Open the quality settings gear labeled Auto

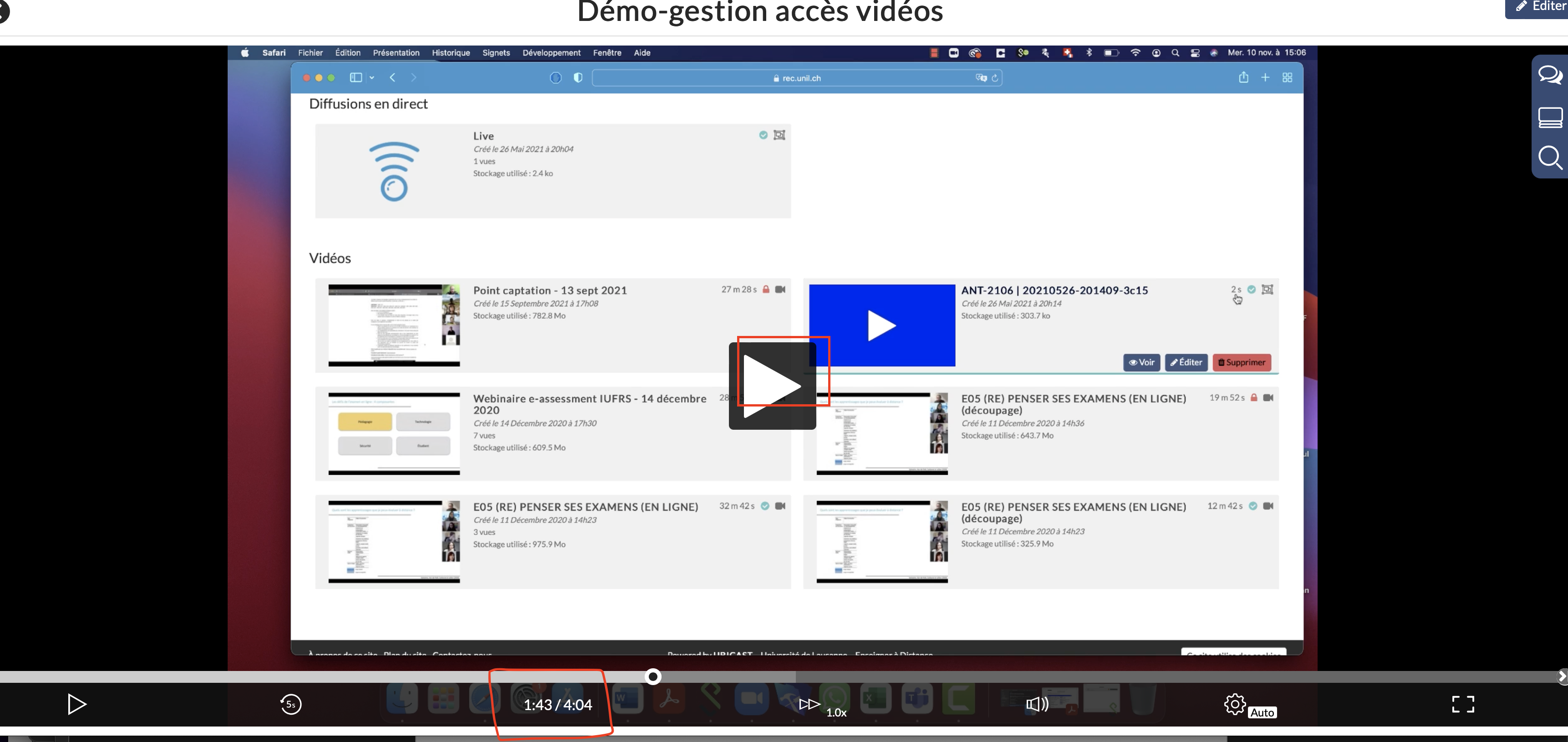point(1236,704)
